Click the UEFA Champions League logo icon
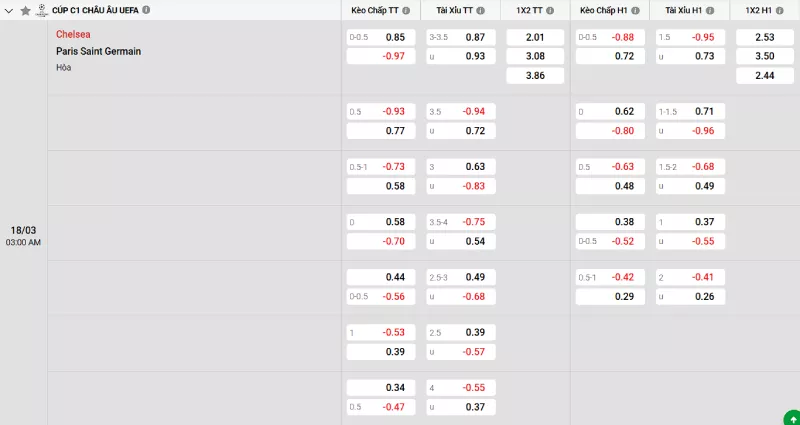This screenshot has height=425, width=800. pyautogui.click(x=42, y=10)
